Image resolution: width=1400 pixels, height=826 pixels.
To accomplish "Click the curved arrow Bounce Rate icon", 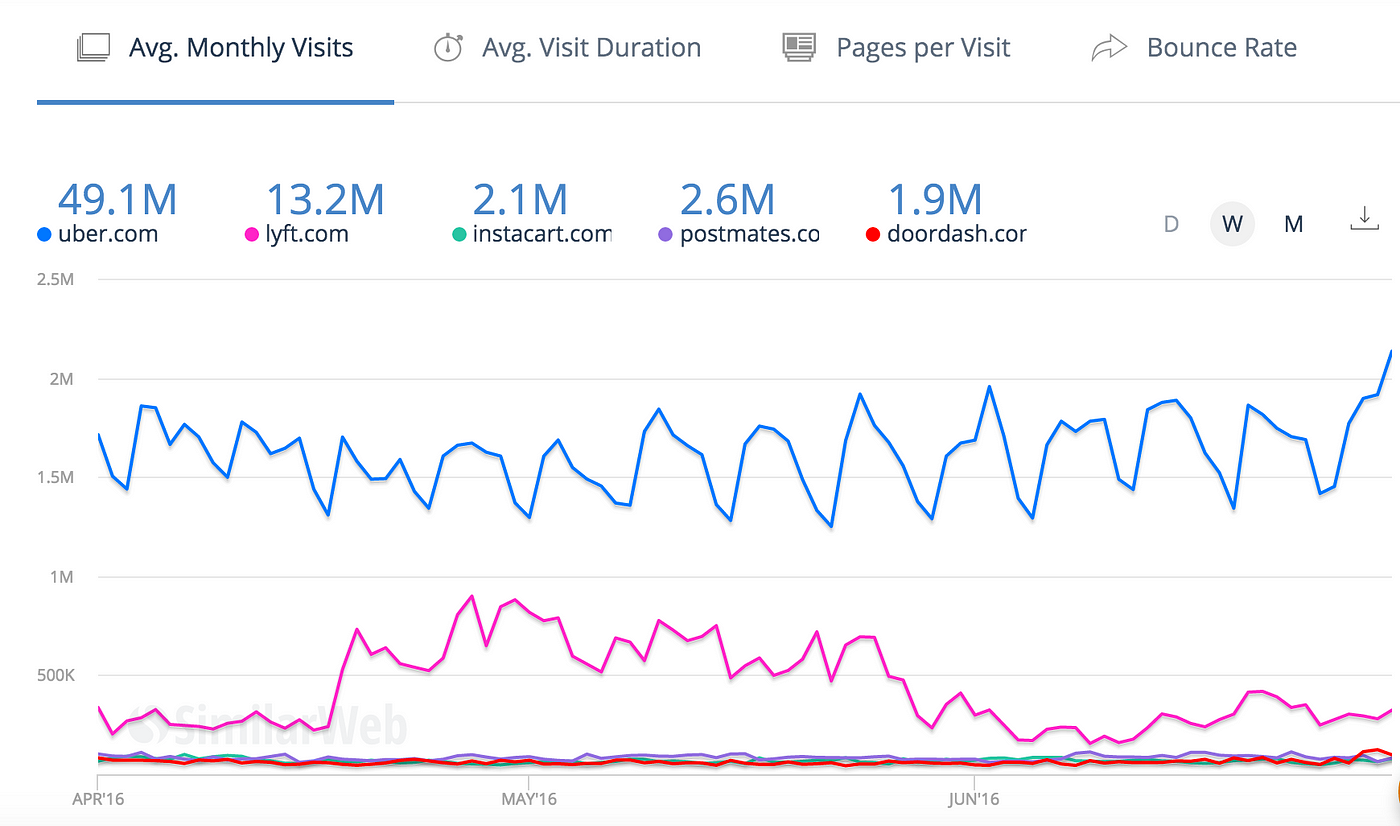I will [x=1109, y=48].
